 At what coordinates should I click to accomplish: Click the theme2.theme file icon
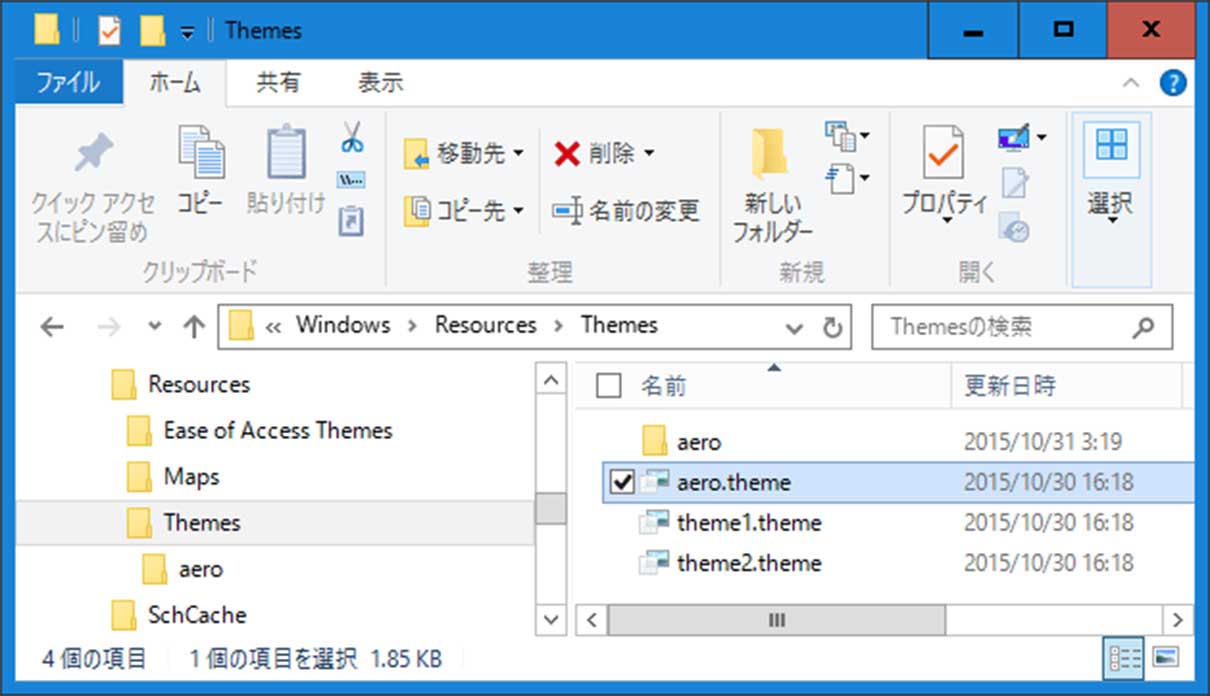[653, 563]
